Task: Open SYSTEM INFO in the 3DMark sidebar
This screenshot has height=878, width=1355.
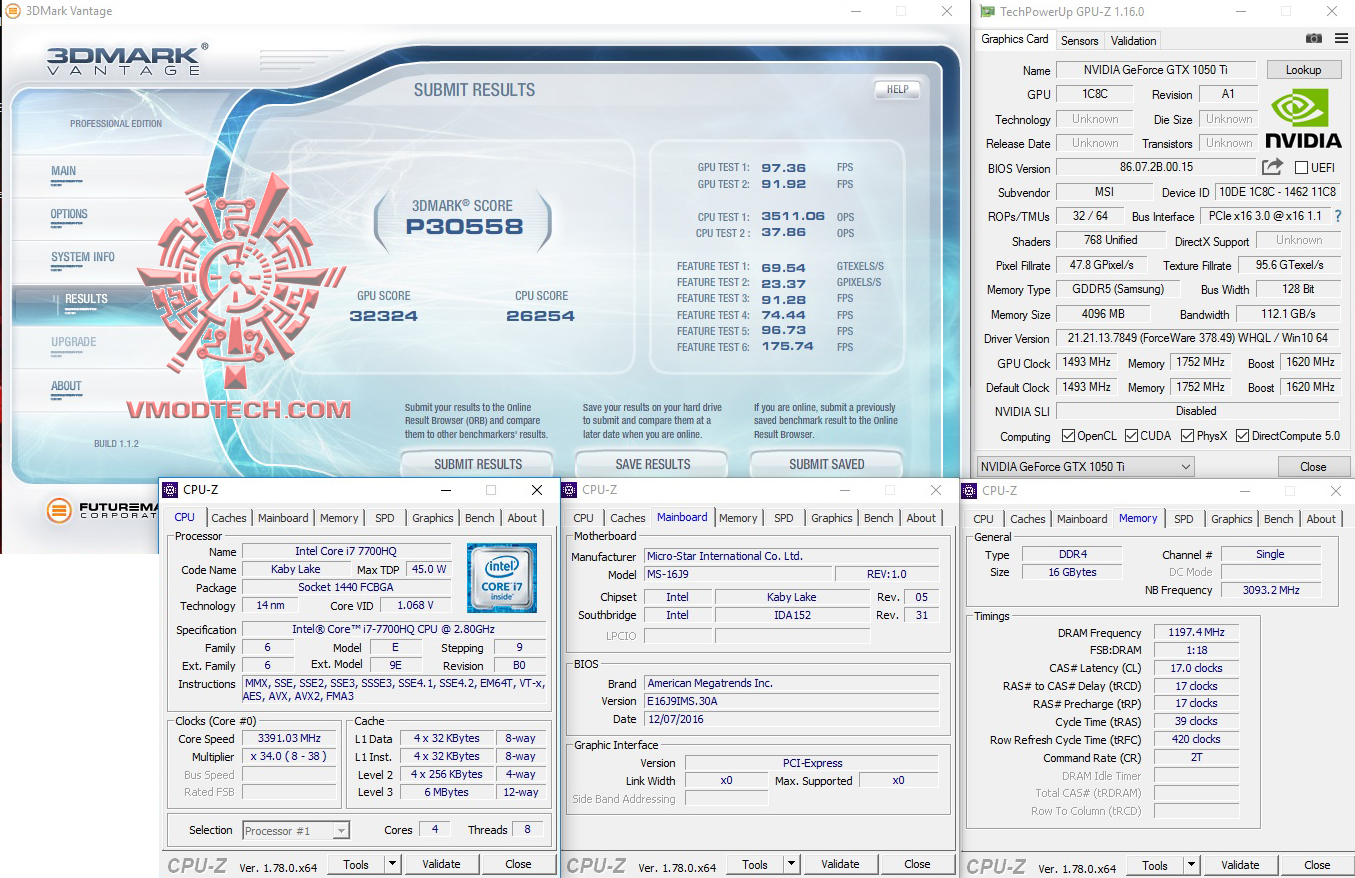Action: click(83, 257)
